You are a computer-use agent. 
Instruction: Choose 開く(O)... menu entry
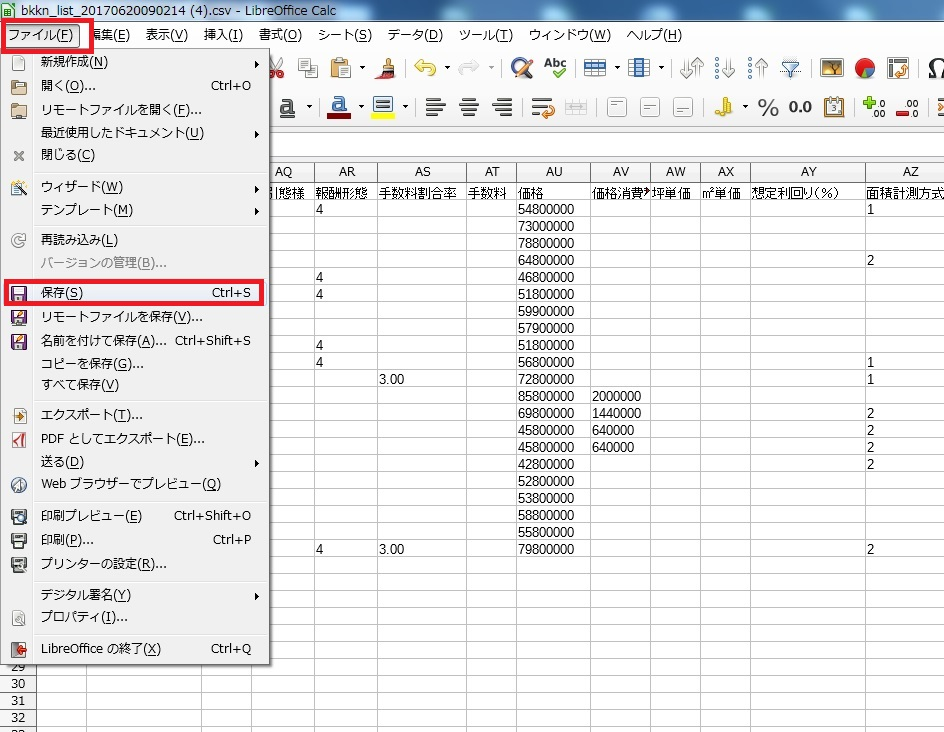click(x=134, y=86)
